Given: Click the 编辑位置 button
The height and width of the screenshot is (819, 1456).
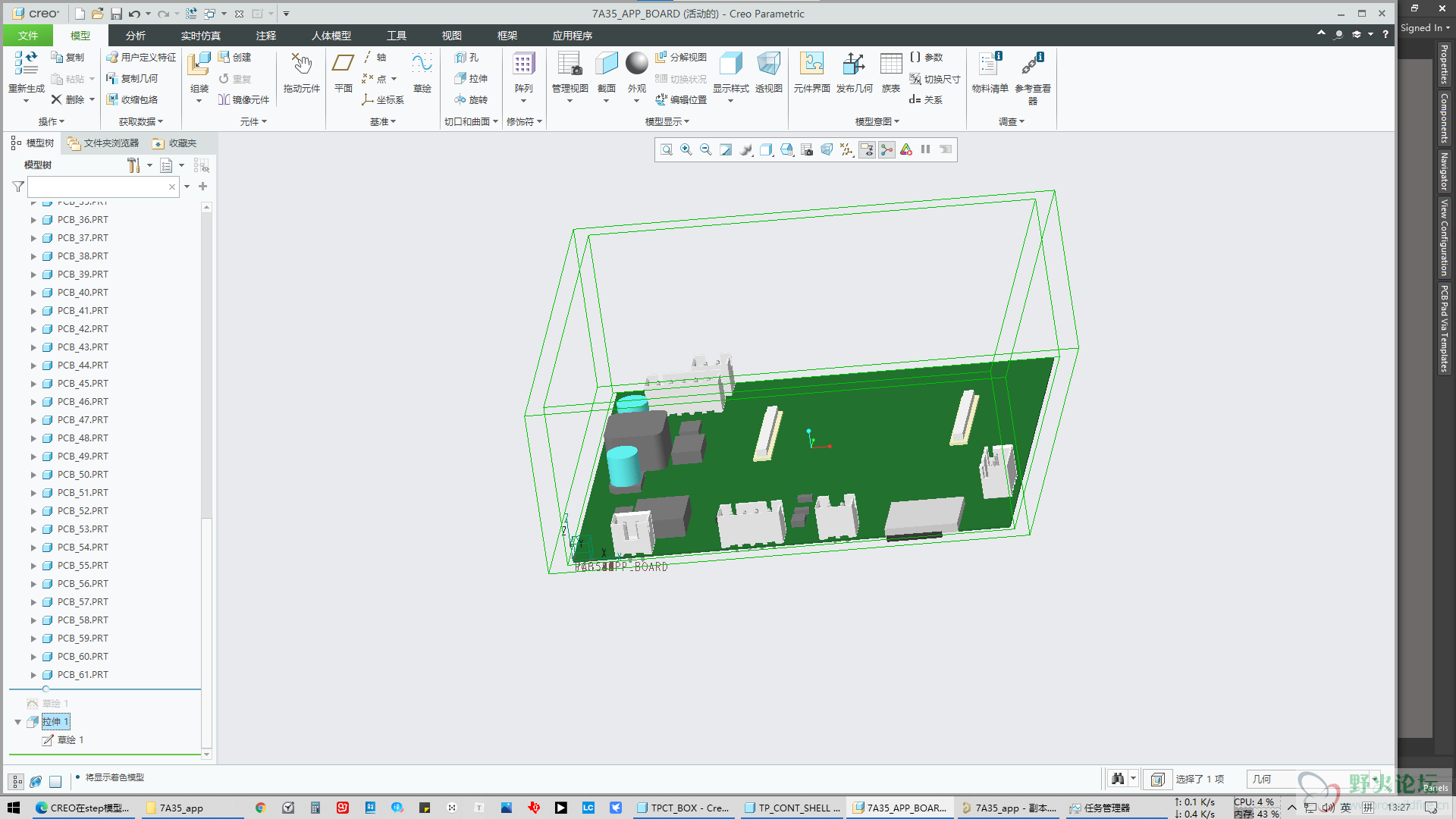Looking at the screenshot, I should pos(681,99).
